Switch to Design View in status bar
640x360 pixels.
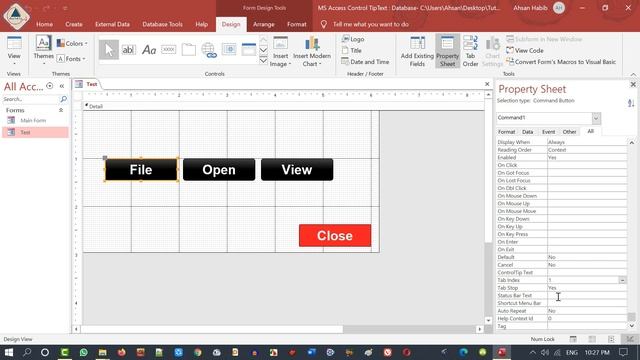pyautogui.click(x=630, y=339)
